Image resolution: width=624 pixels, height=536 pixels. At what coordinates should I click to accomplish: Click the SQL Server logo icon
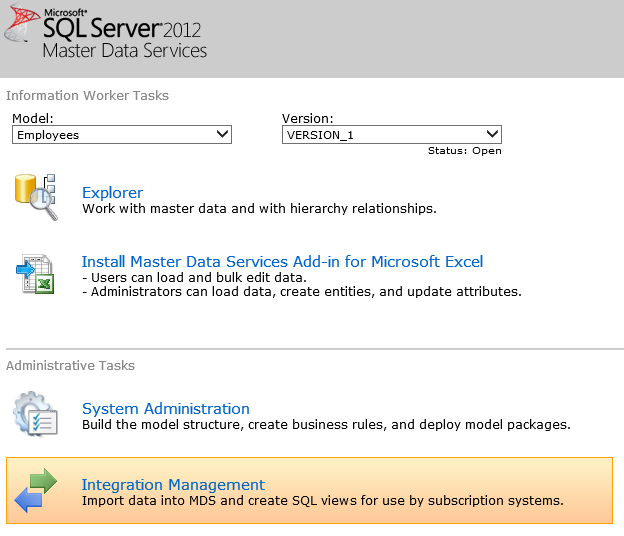point(21,23)
